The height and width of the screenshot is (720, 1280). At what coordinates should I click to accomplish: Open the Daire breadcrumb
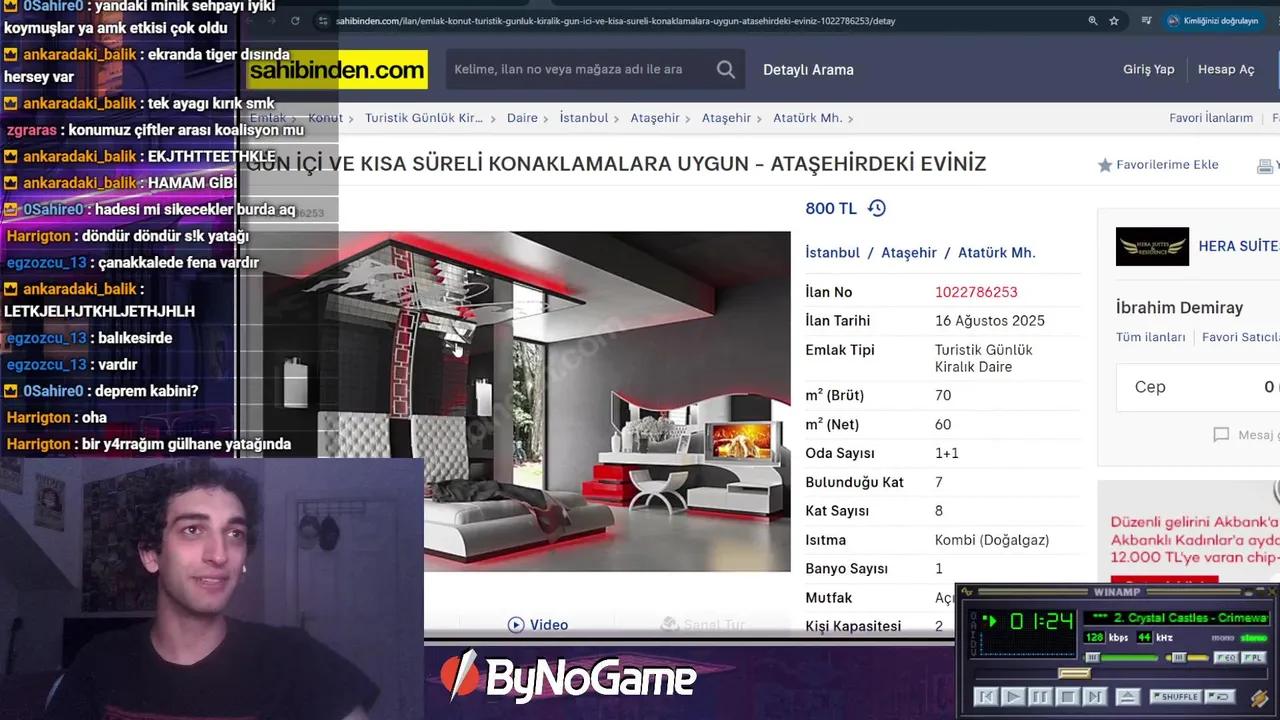click(522, 118)
